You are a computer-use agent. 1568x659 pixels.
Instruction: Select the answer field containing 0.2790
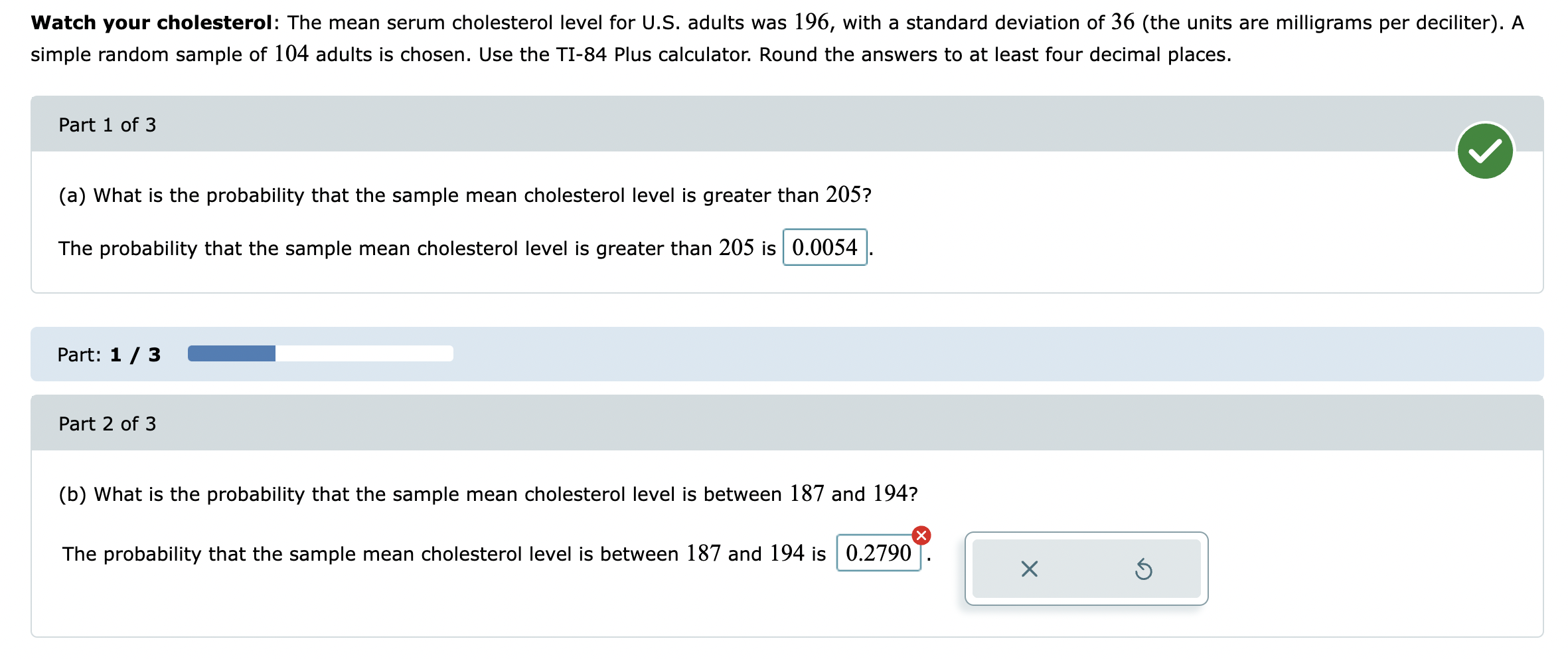[878, 553]
